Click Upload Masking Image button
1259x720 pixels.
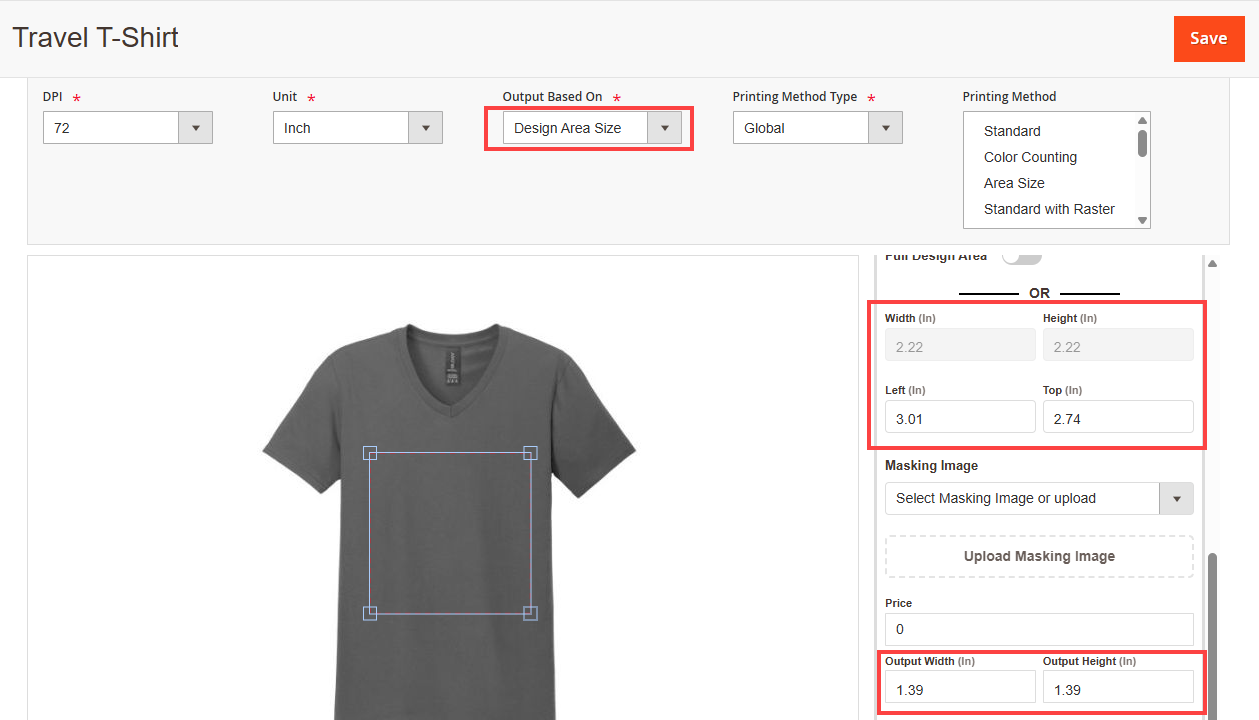pos(1038,556)
